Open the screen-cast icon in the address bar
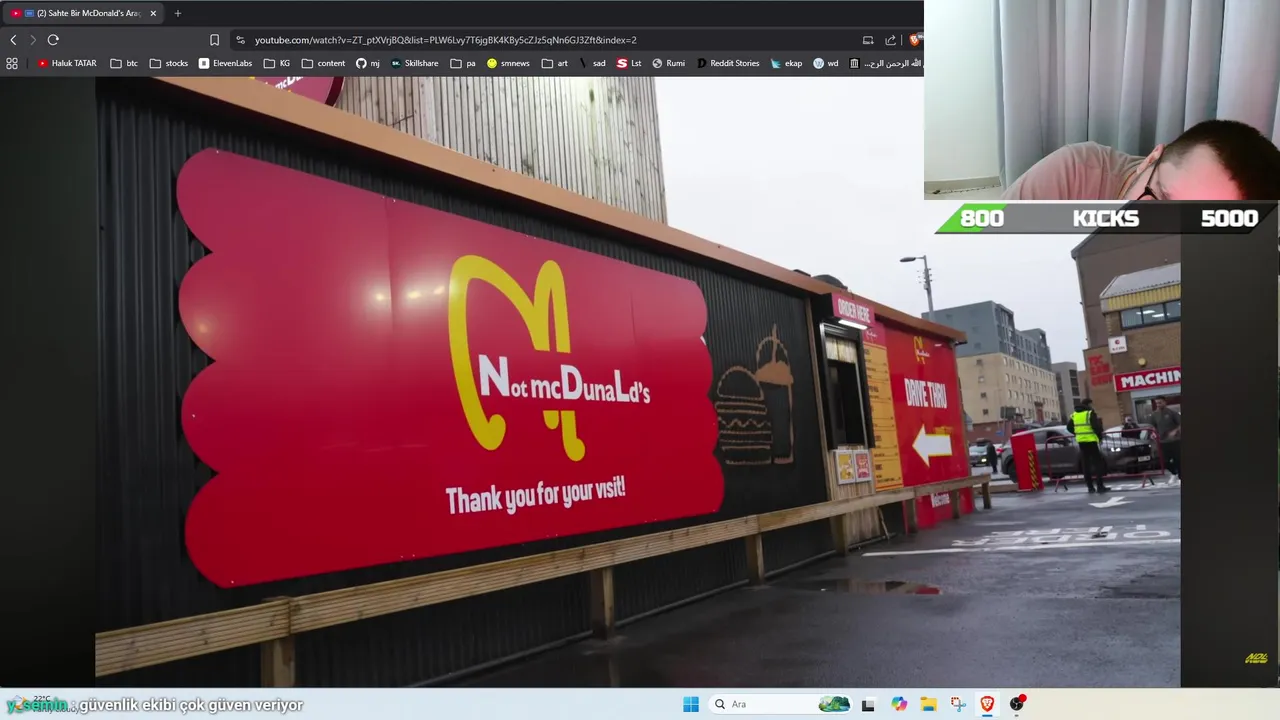This screenshot has height=720, width=1280. (x=868, y=40)
